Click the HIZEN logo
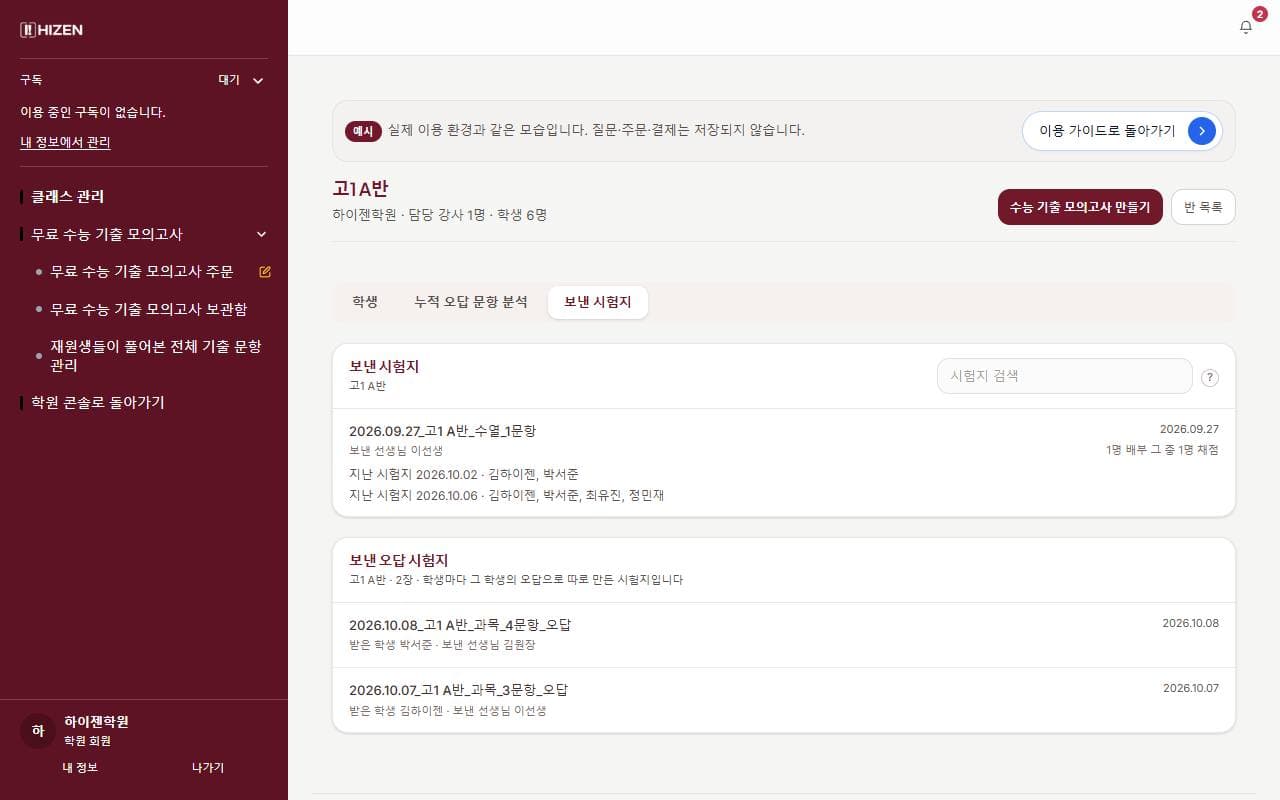Screen dimensions: 1280x800 [x=51, y=30]
